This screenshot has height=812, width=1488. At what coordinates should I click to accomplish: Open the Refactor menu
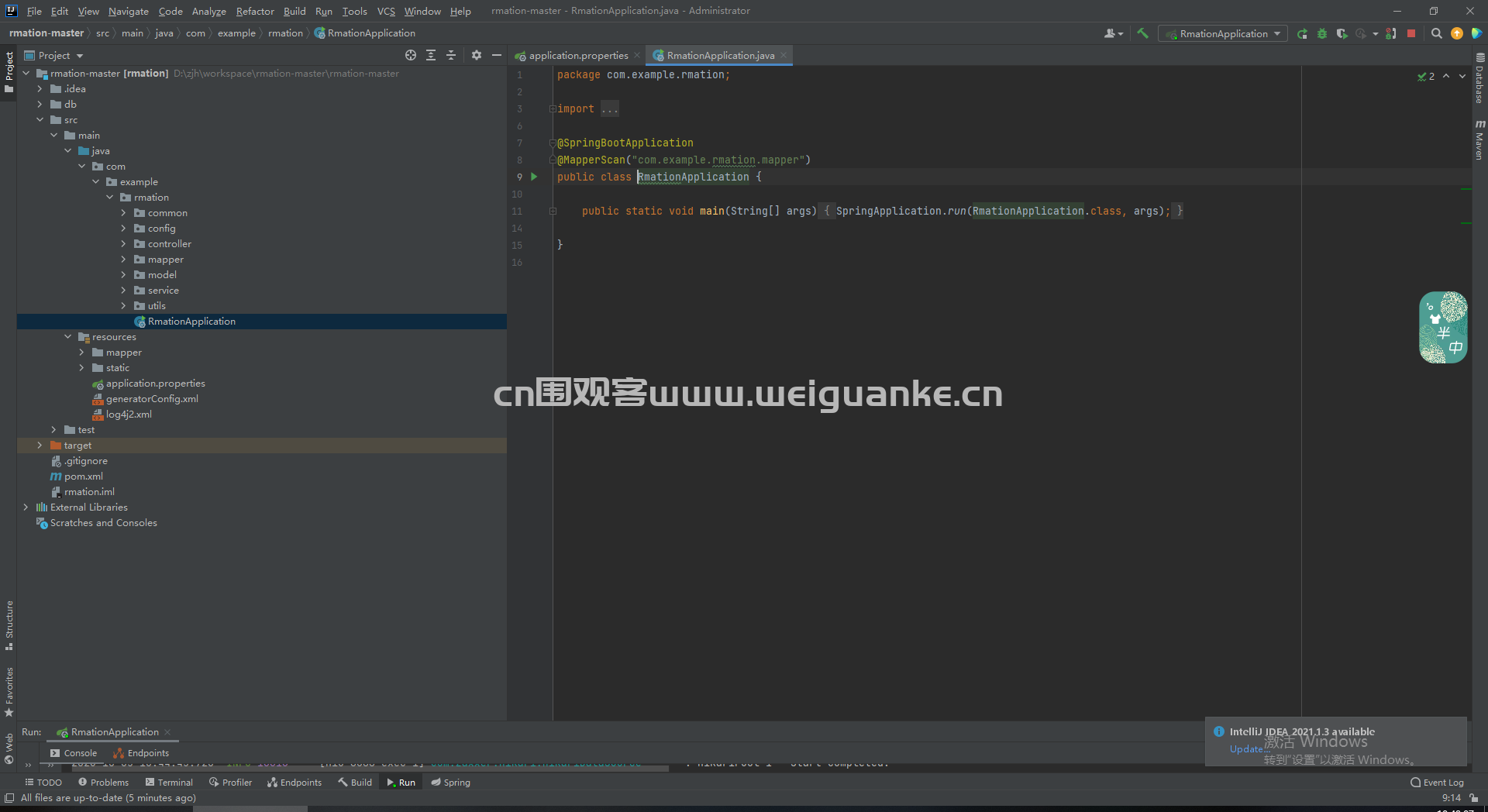pyautogui.click(x=255, y=11)
